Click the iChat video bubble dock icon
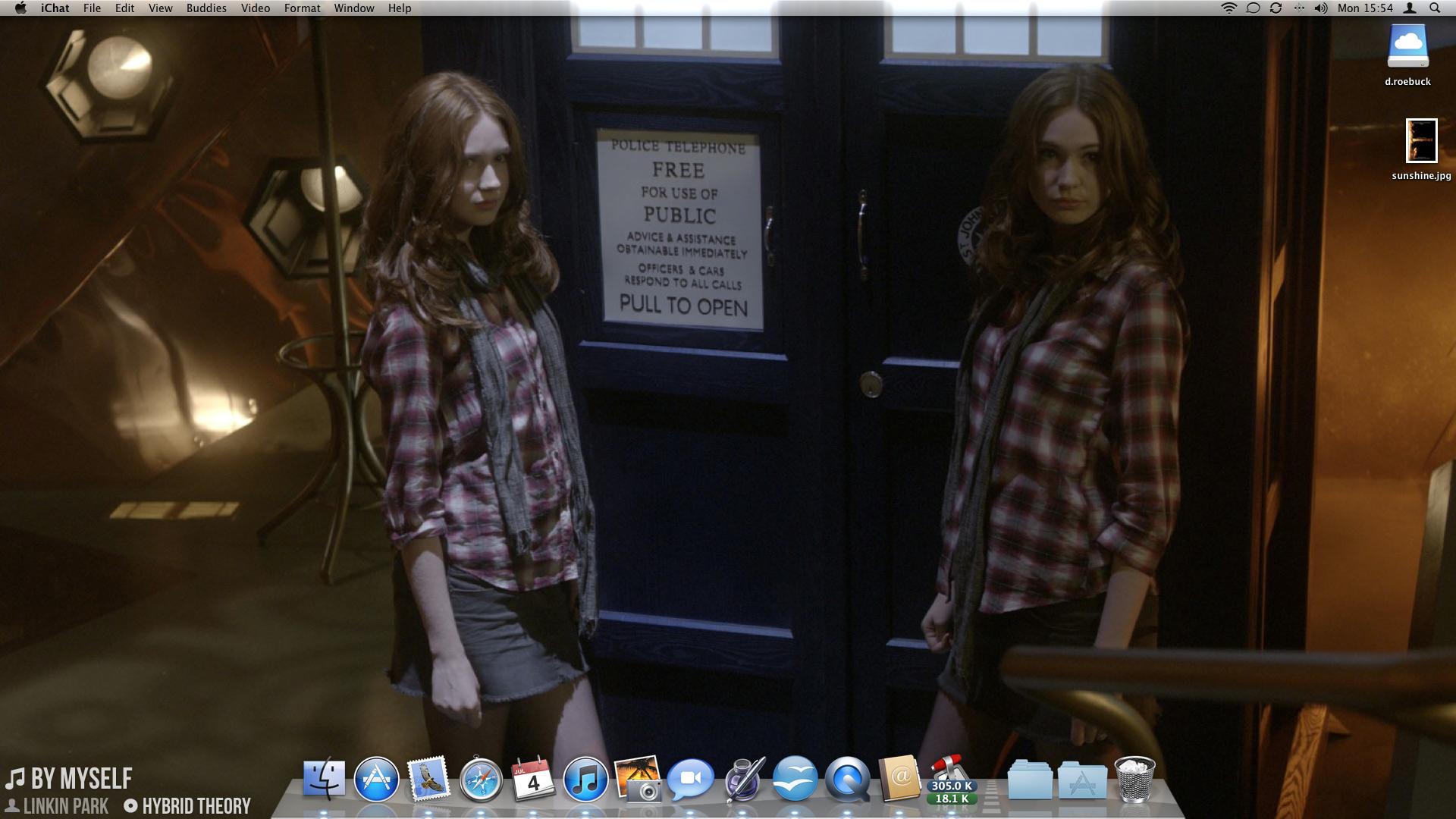Viewport: 1456px width, 819px height. (x=690, y=780)
